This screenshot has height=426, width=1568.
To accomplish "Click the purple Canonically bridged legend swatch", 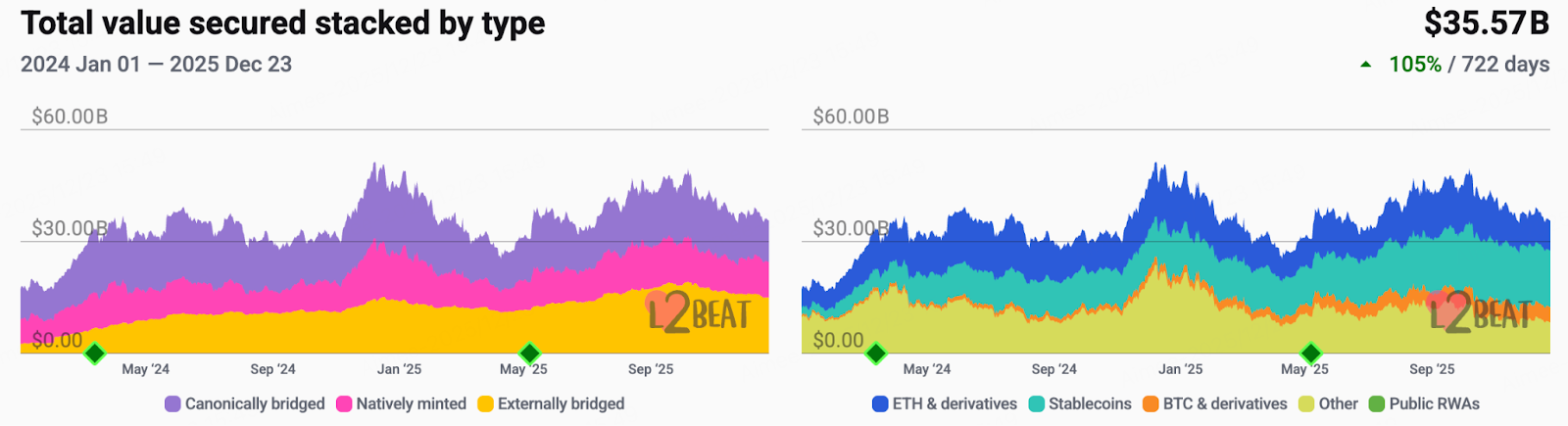I will tap(172, 403).
